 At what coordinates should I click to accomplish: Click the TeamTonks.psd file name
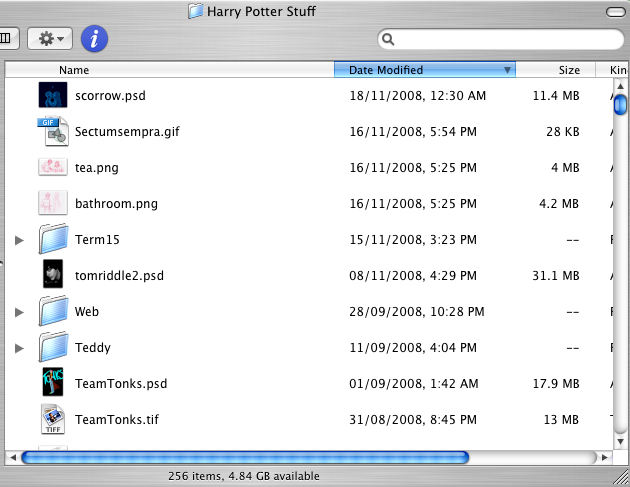[x=121, y=383]
